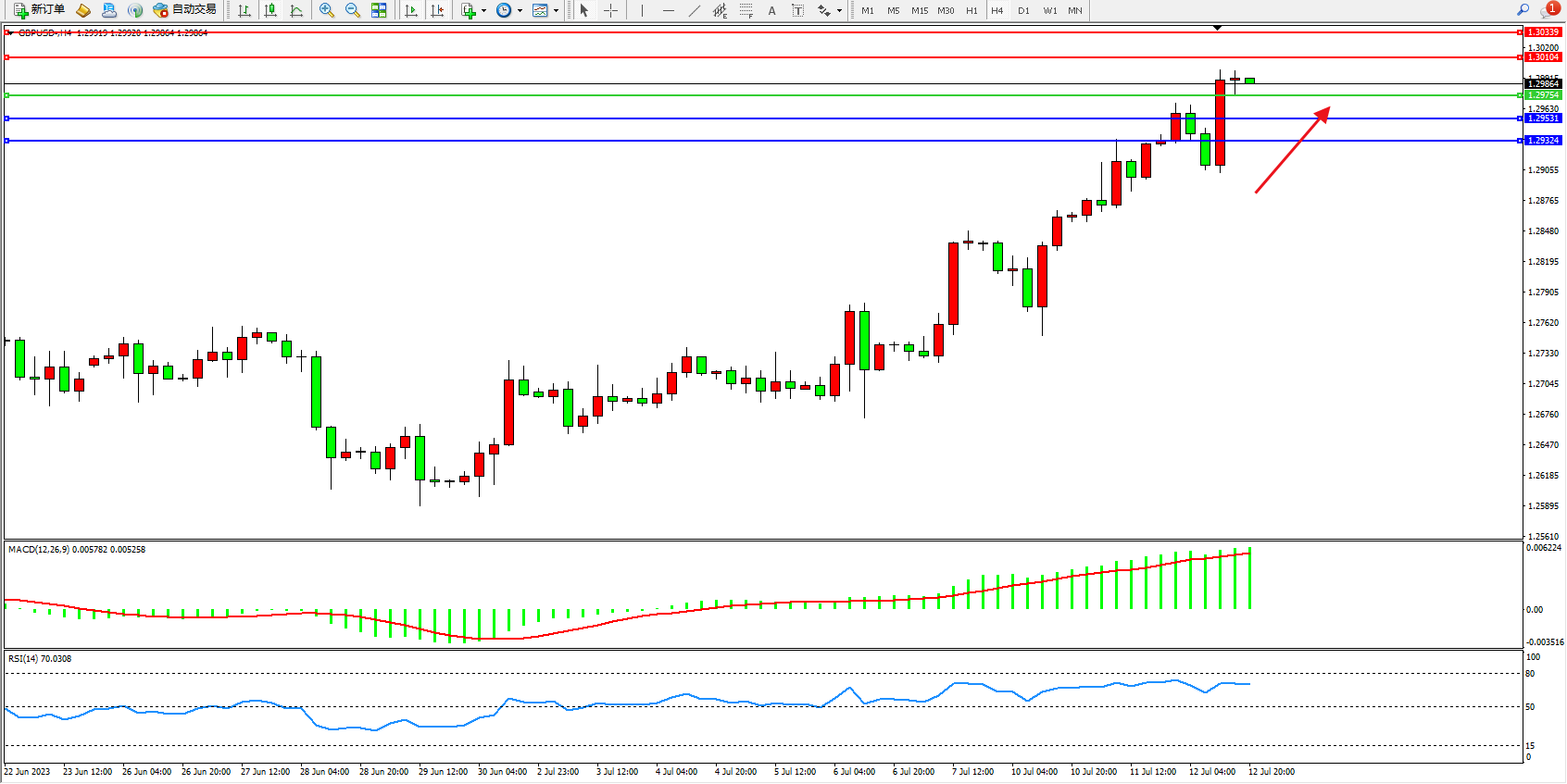Zoom in on the chart

[x=327, y=10]
